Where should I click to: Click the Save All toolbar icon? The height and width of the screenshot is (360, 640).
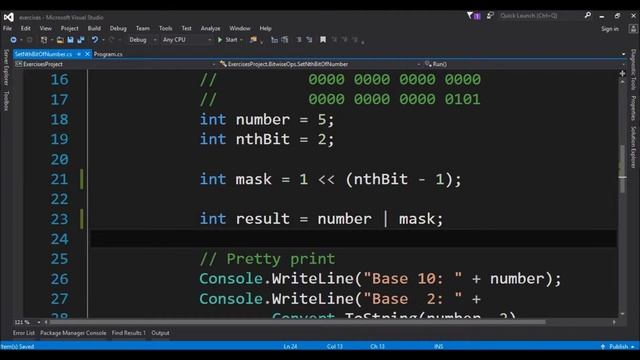point(80,40)
